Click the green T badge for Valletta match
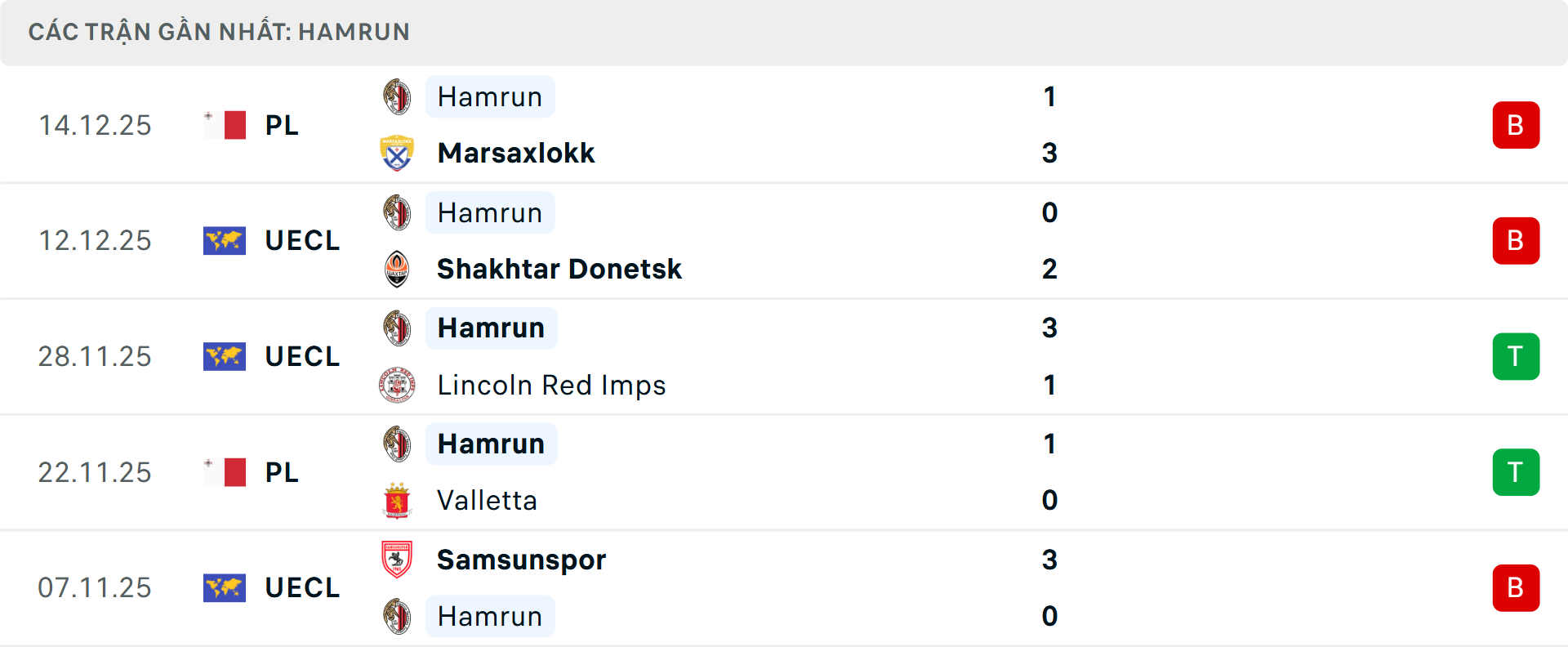 point(1516,472)
